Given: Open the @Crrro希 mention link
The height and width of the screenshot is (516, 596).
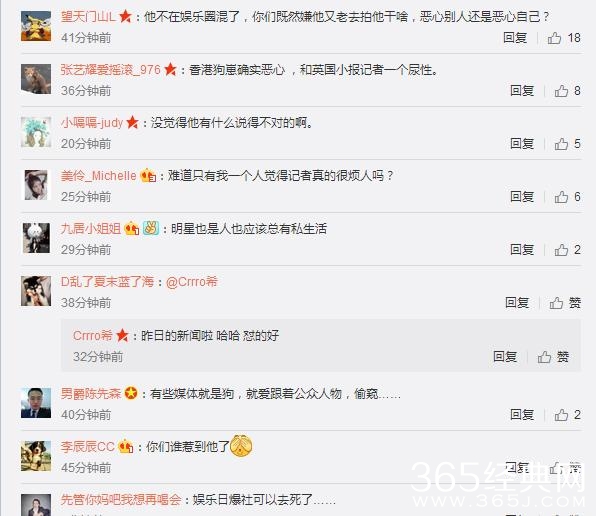Looking at the screenshot, I should click(x=192, y=282).
